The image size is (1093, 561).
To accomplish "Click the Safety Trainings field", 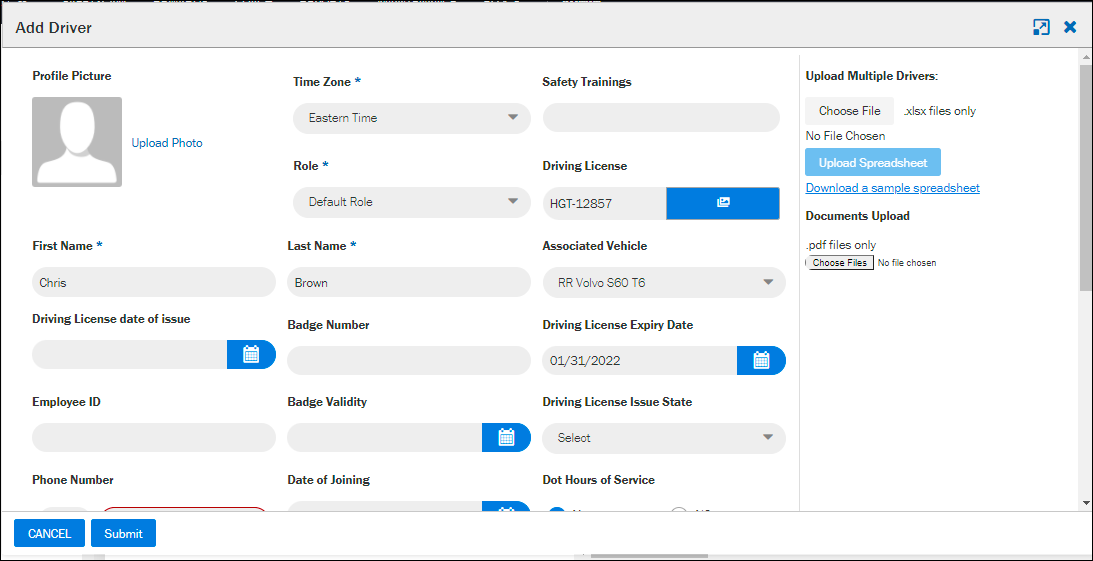I will click(661, 118).
